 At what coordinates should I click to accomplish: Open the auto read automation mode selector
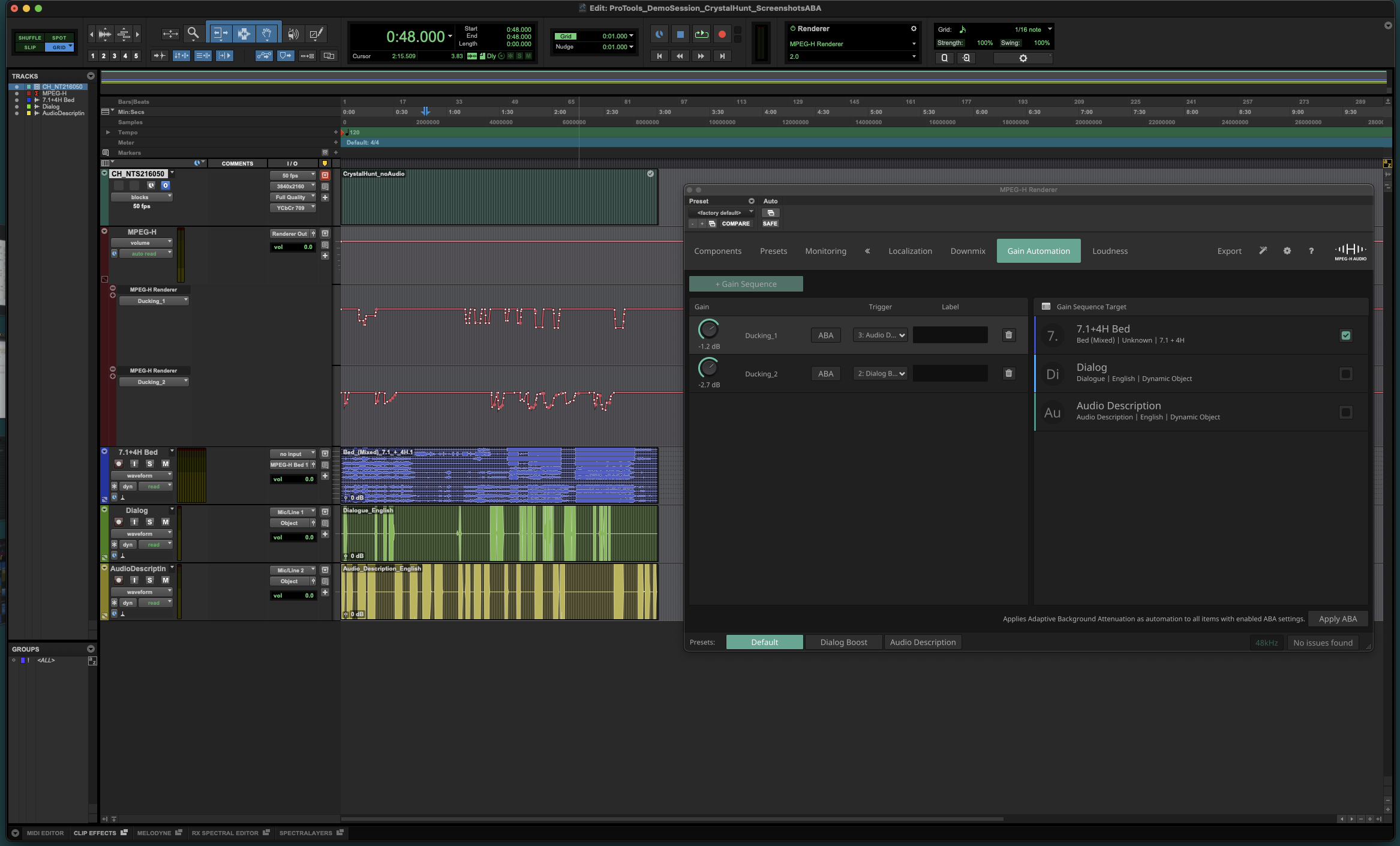(x=146, y=254)
